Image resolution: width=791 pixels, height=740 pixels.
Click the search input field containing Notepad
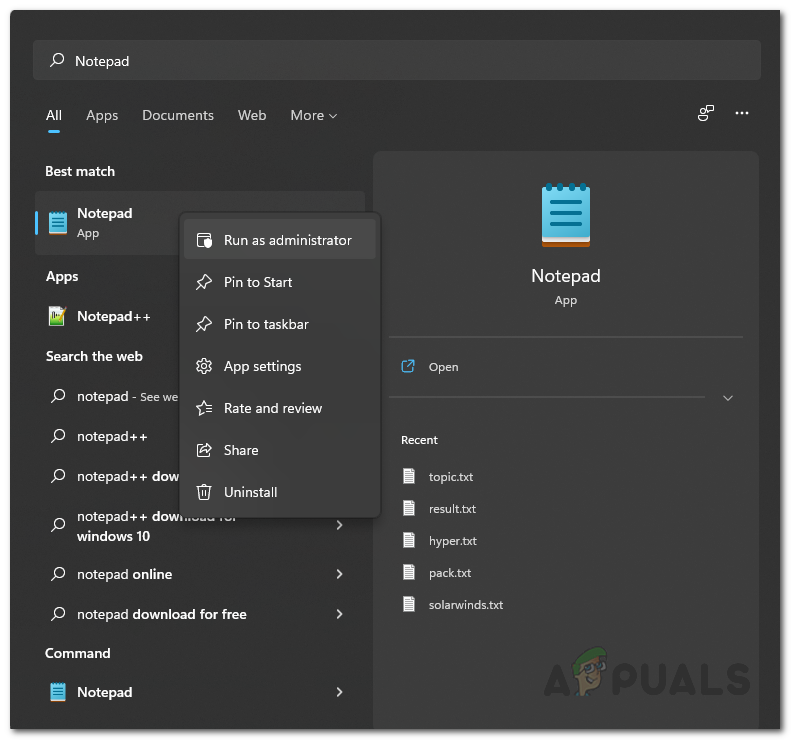397,60
